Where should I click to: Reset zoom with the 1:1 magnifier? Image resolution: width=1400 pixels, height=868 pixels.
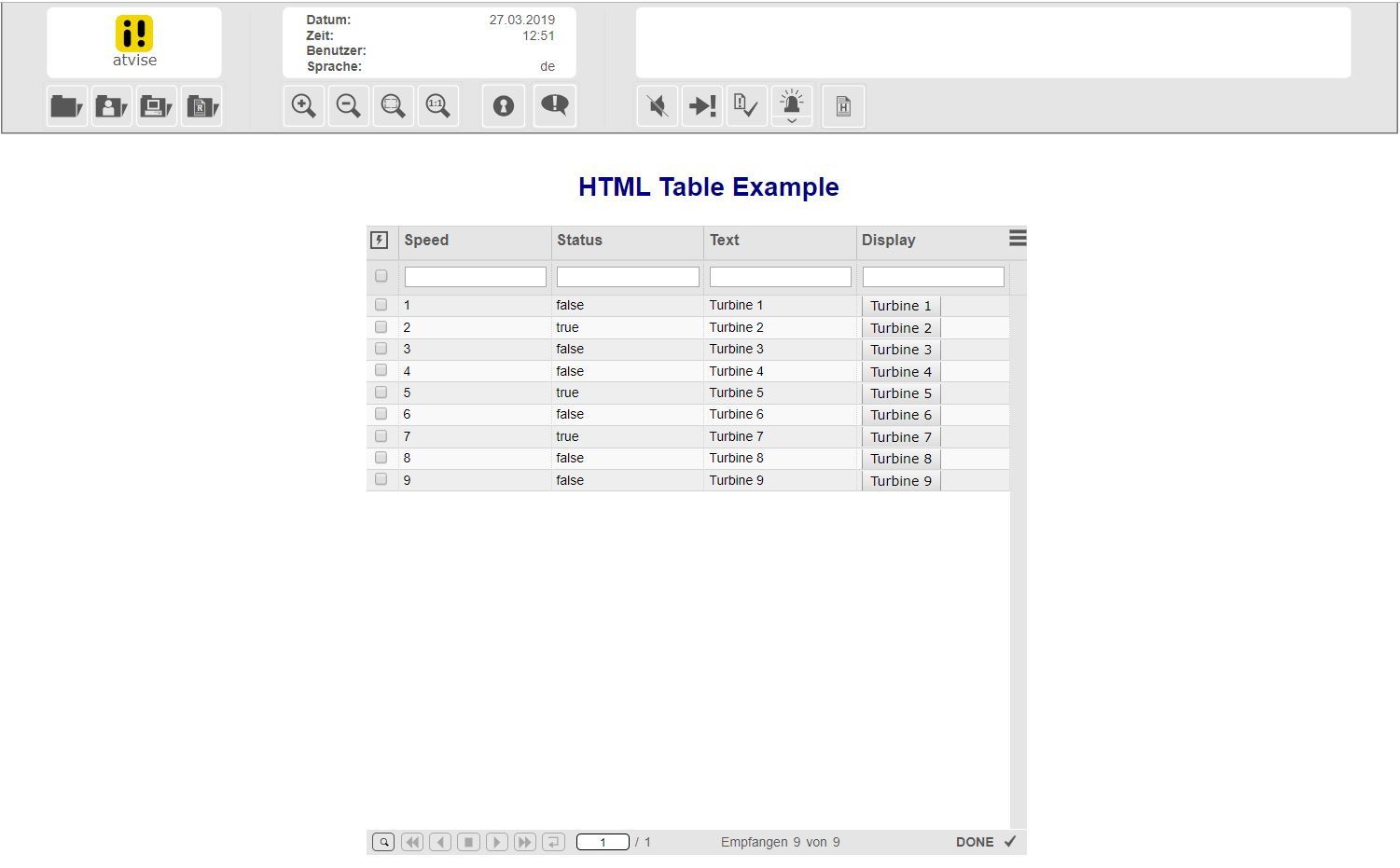(x=438, y=106)
